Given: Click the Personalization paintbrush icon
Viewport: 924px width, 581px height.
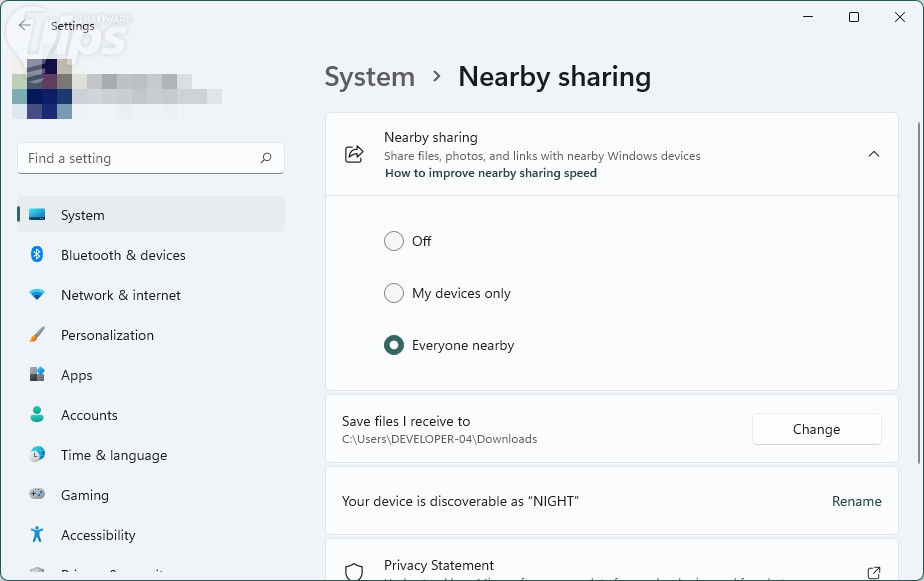Looking at the screenshot, I should coord(37,335).
